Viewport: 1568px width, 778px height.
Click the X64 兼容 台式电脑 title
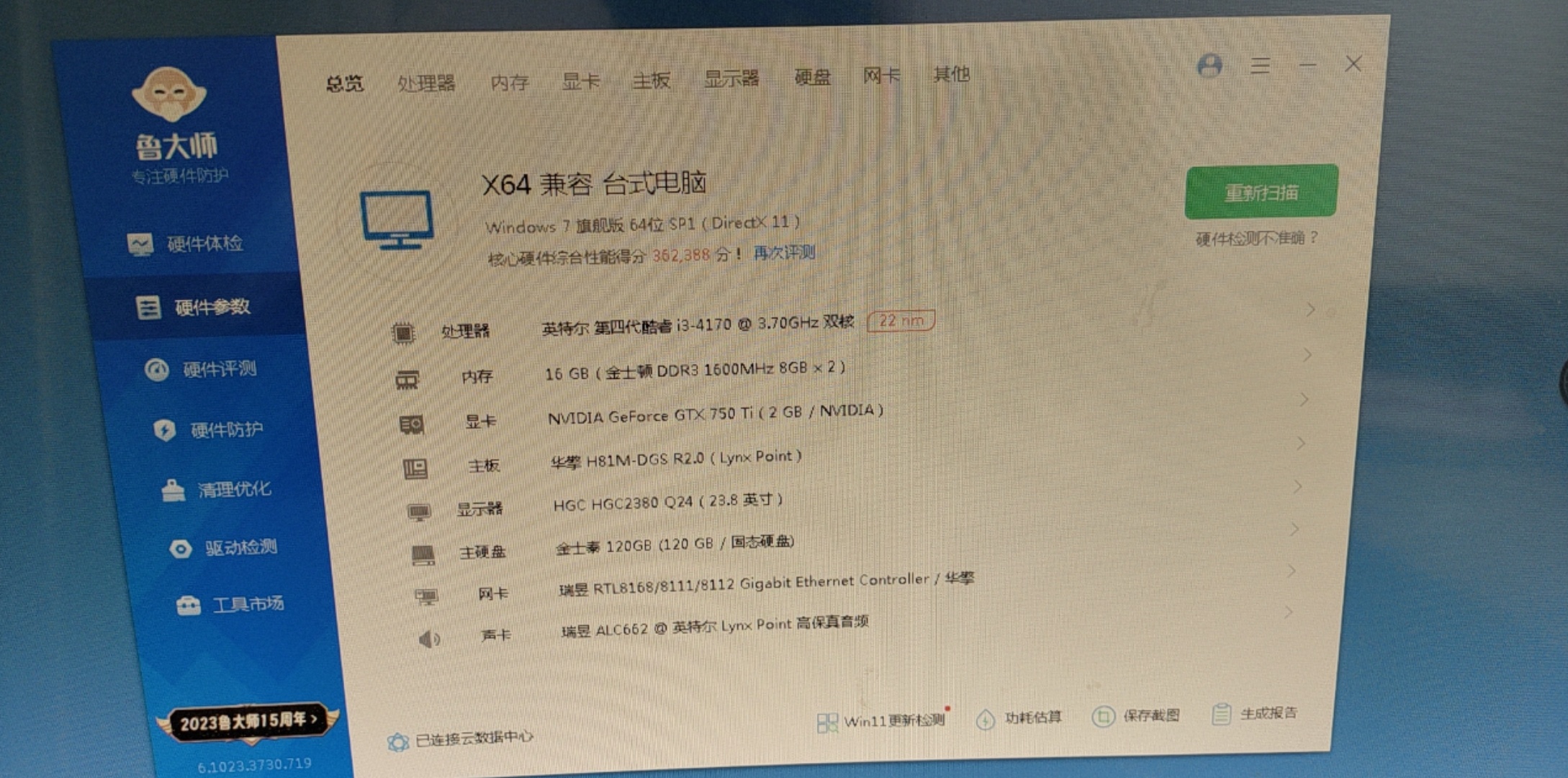click(x=594, y=184)
